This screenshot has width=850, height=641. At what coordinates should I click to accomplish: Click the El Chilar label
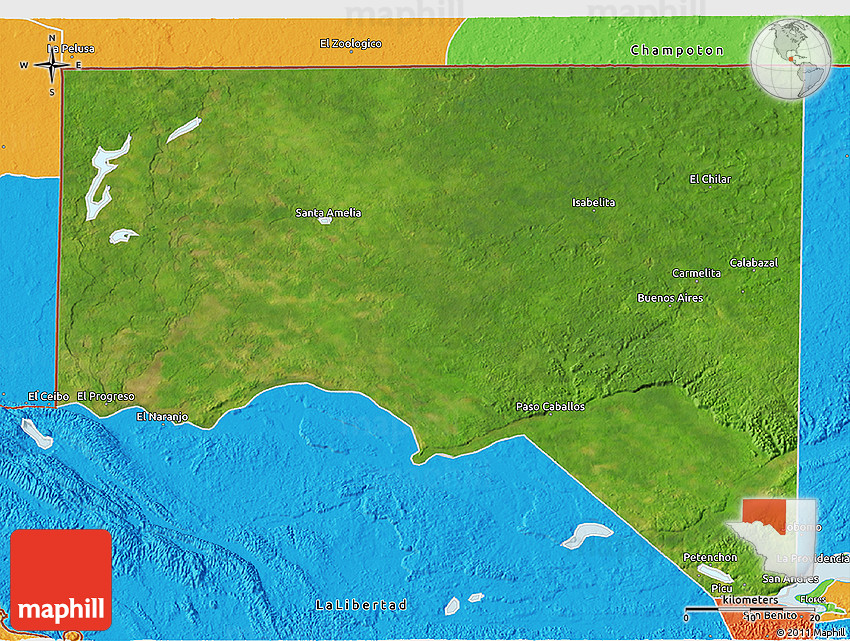(710, 180)
